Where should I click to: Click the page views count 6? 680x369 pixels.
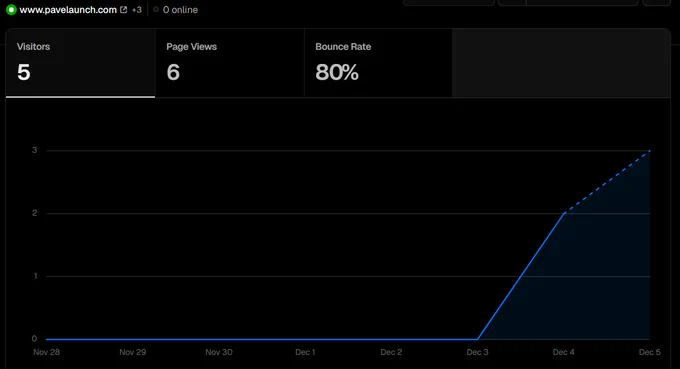tap(173, 72)
